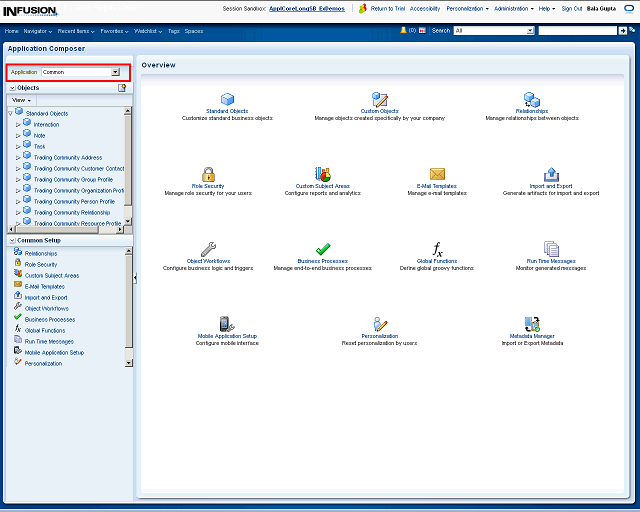640x512 pixels.
Task: Collapse the Common Setup section
Action: pyautogui.click(x=11, y=240)
